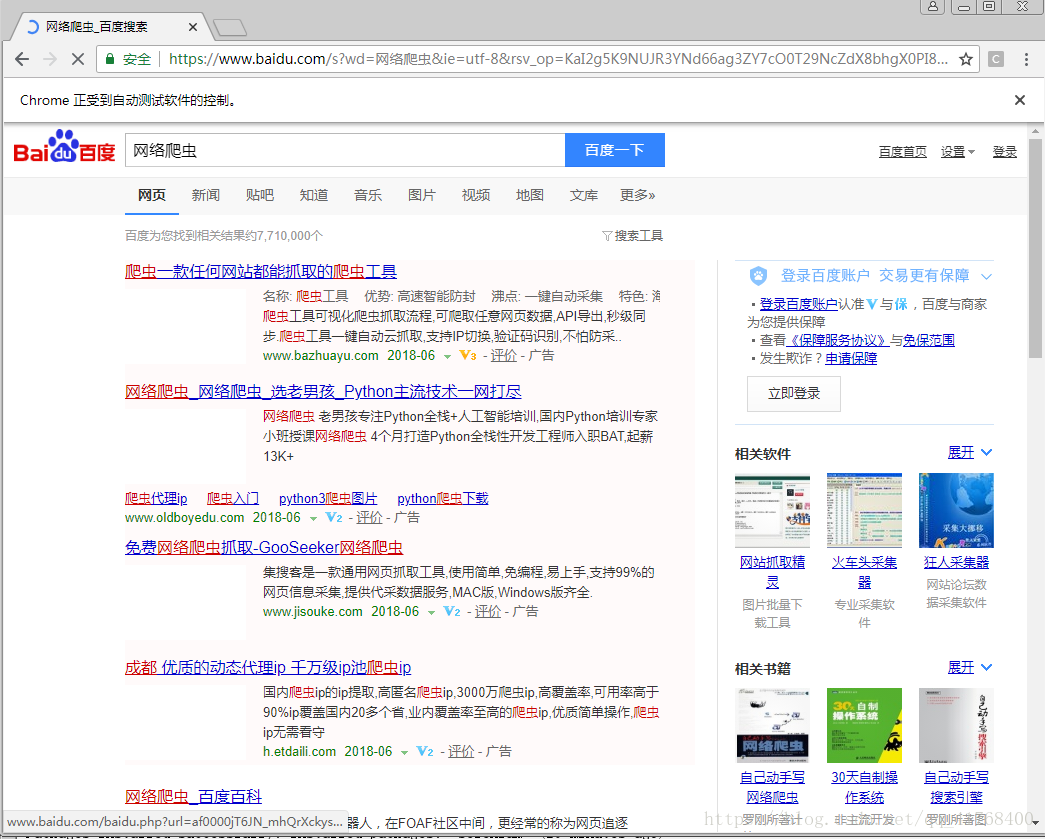Open Chrome three-dot menu
This screenshot has width=1045, height=839.
[x=1026, y=59]
